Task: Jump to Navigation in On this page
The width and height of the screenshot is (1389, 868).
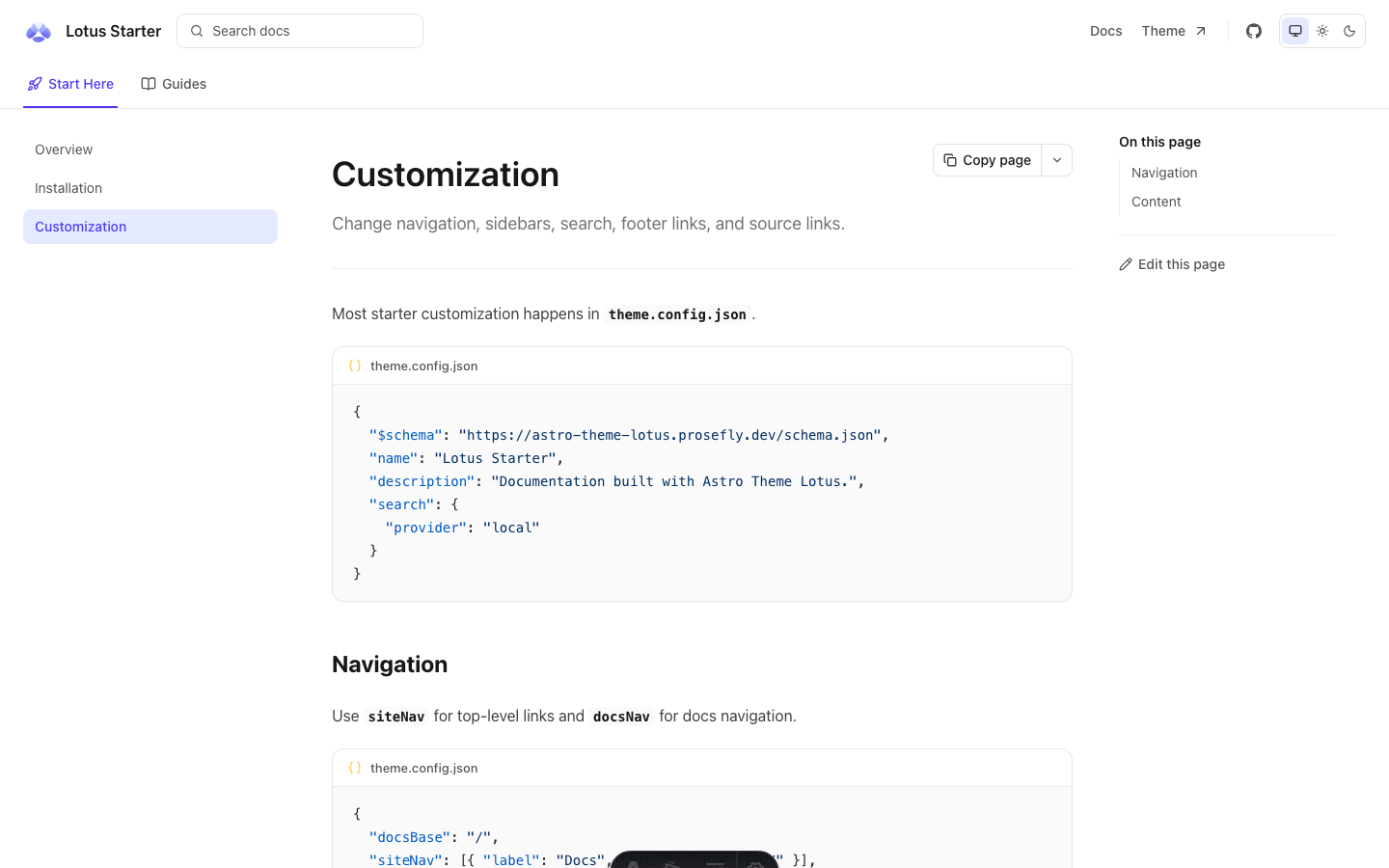Action: click(x=1164, y=173)
